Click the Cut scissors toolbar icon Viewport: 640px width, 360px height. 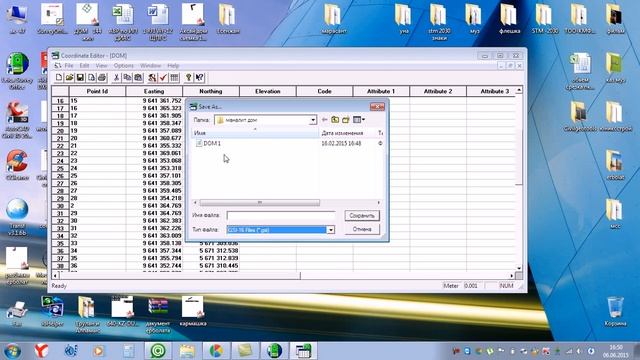tap(116, 78)
